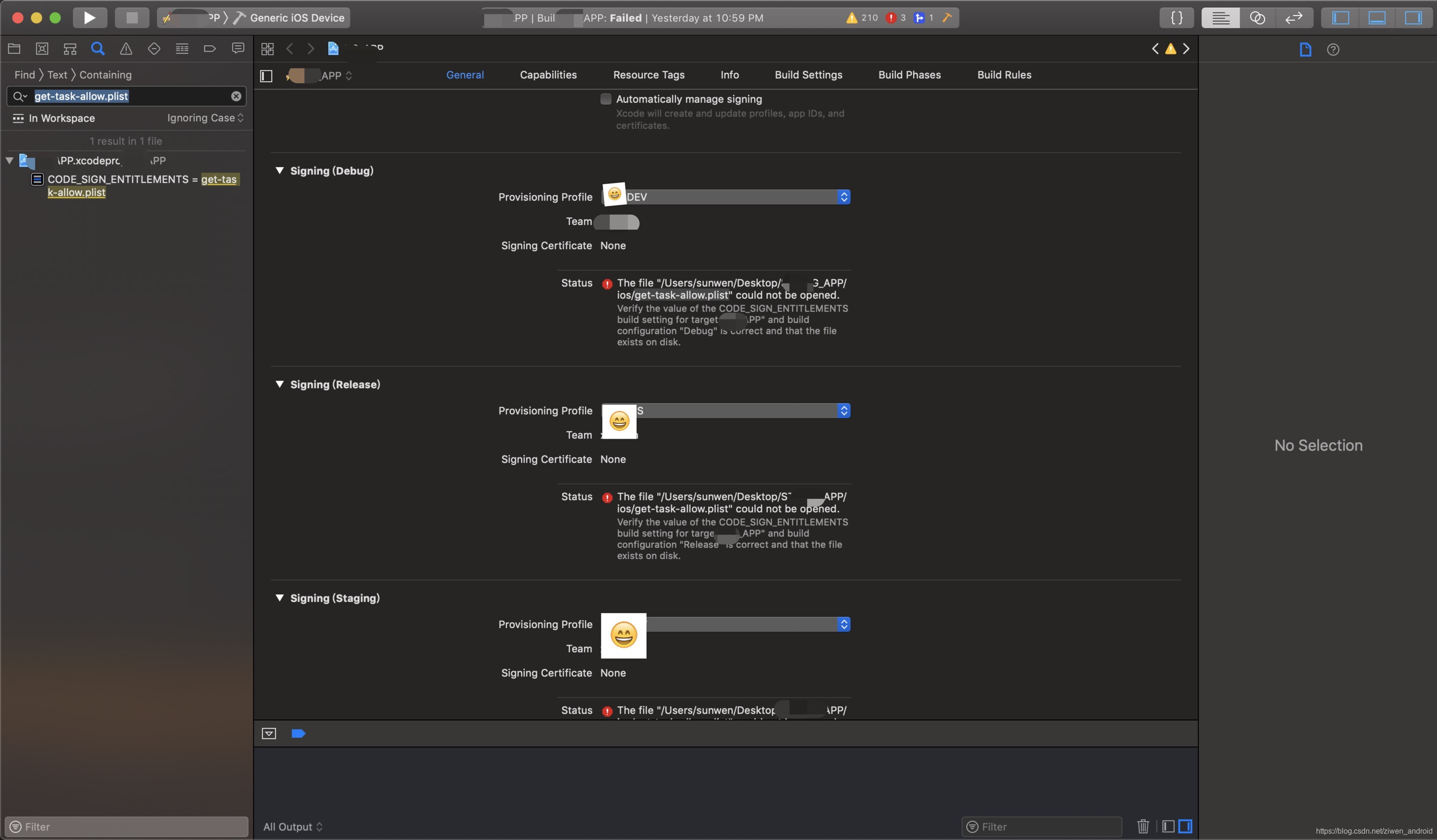Switch to the Version editor
This screenshot has height=840, width=1437.
[x=1294, y=18]
